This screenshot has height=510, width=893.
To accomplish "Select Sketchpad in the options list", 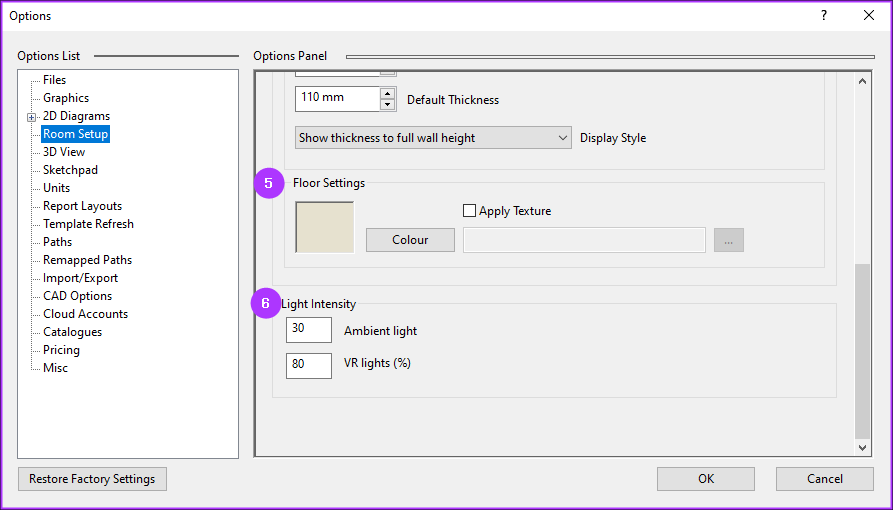I will pyautogui.click(x=70, y=170).
